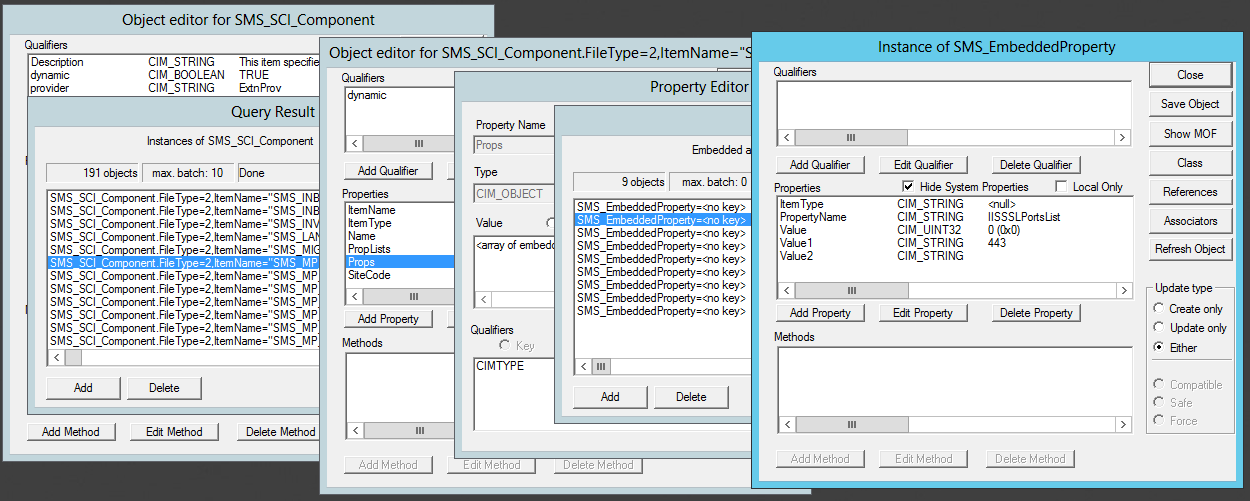Enable the Local Only checkbox

click(1062, 187)
